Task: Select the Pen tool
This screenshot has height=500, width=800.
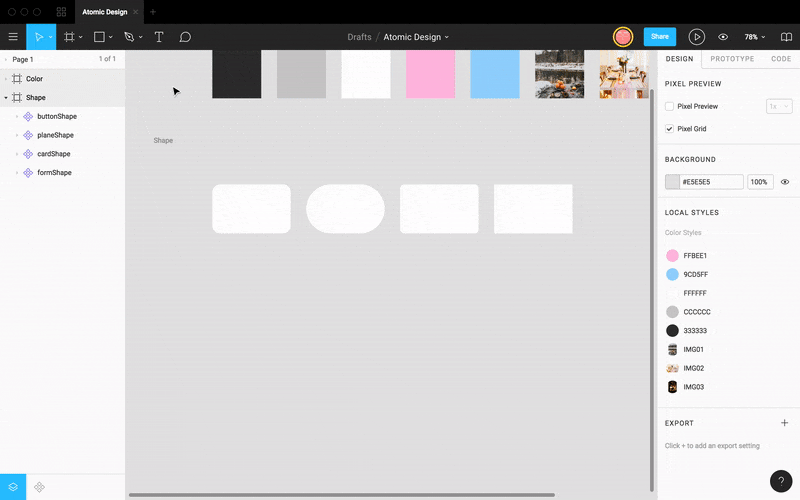Action: (x=129, y=37)
